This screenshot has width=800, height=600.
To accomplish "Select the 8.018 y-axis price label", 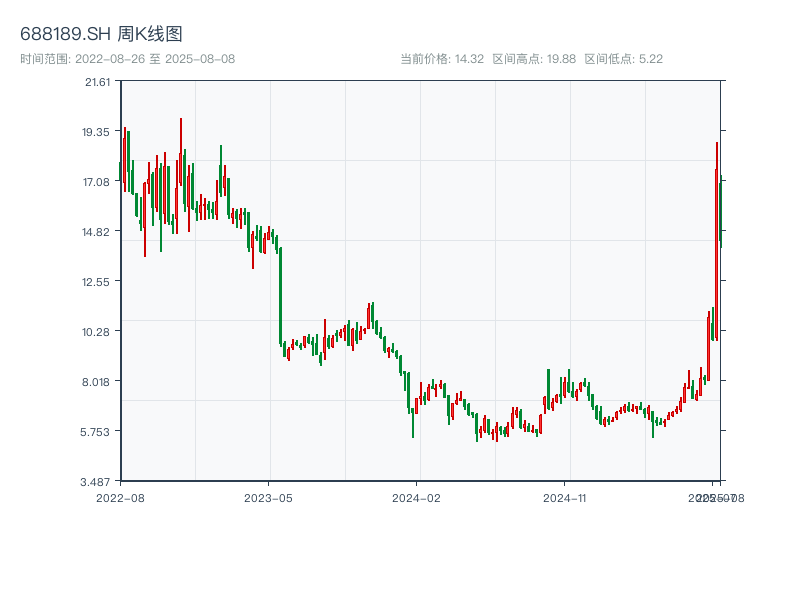I will coord(97,382).
